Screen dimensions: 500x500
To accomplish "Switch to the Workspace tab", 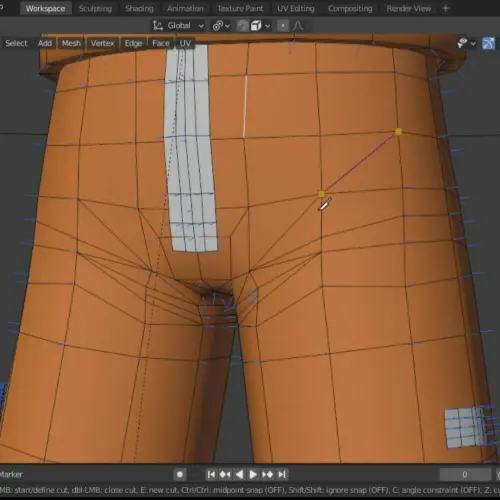I will 45,8.
